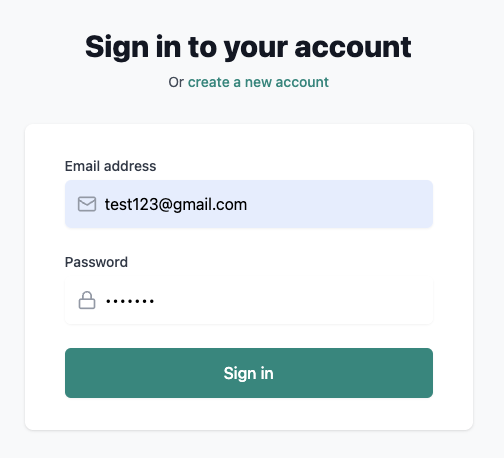This screenshot has height=458, width=504.
Task: Click the gray page background above heading
Action: pyautogui.click(x=249, y=15)
